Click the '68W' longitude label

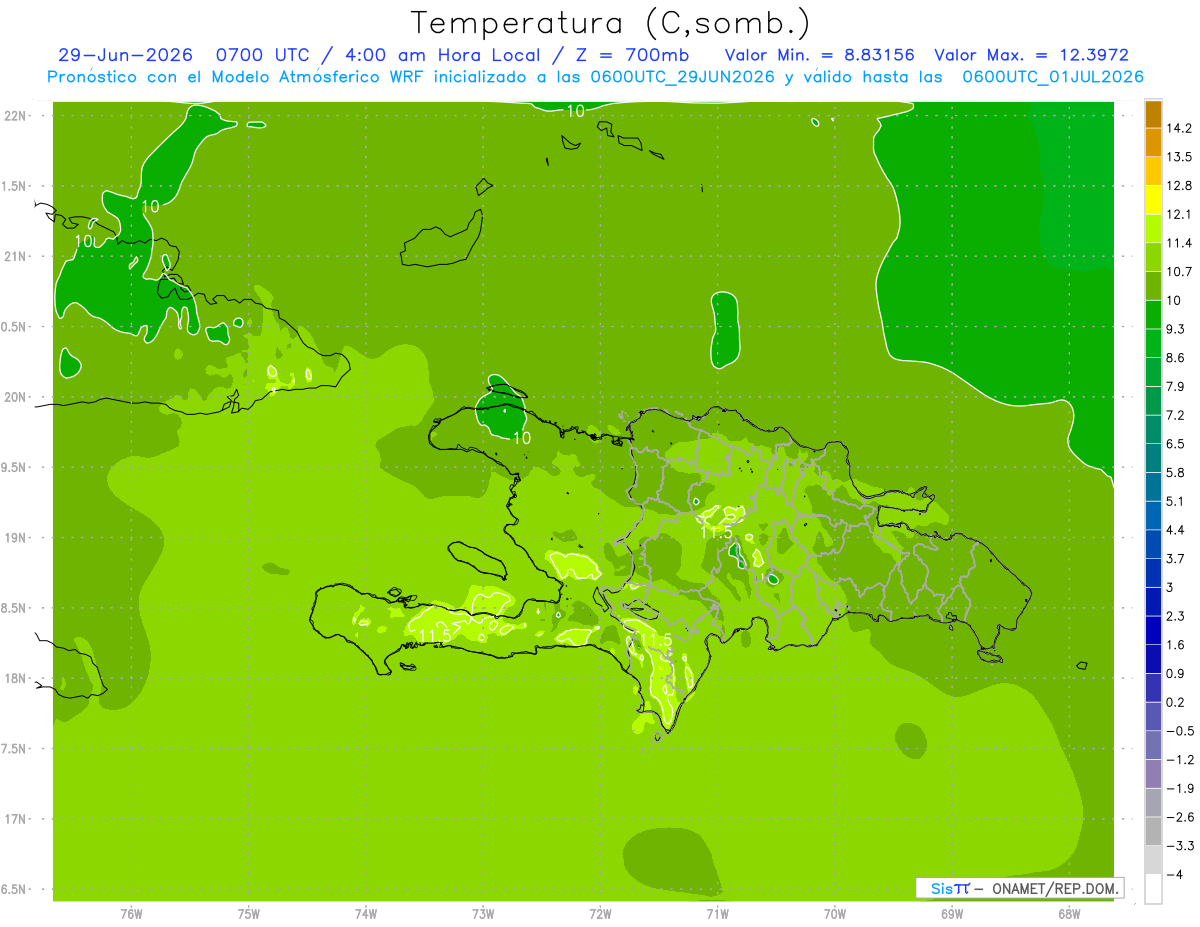pos(1069,914)
